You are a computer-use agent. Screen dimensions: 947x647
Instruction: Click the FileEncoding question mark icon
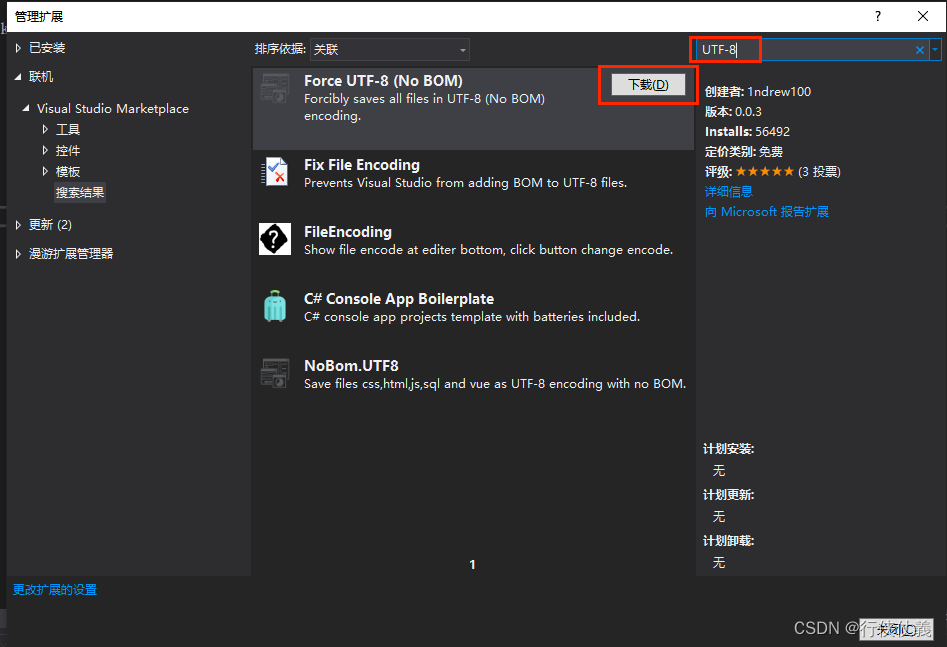275,239
